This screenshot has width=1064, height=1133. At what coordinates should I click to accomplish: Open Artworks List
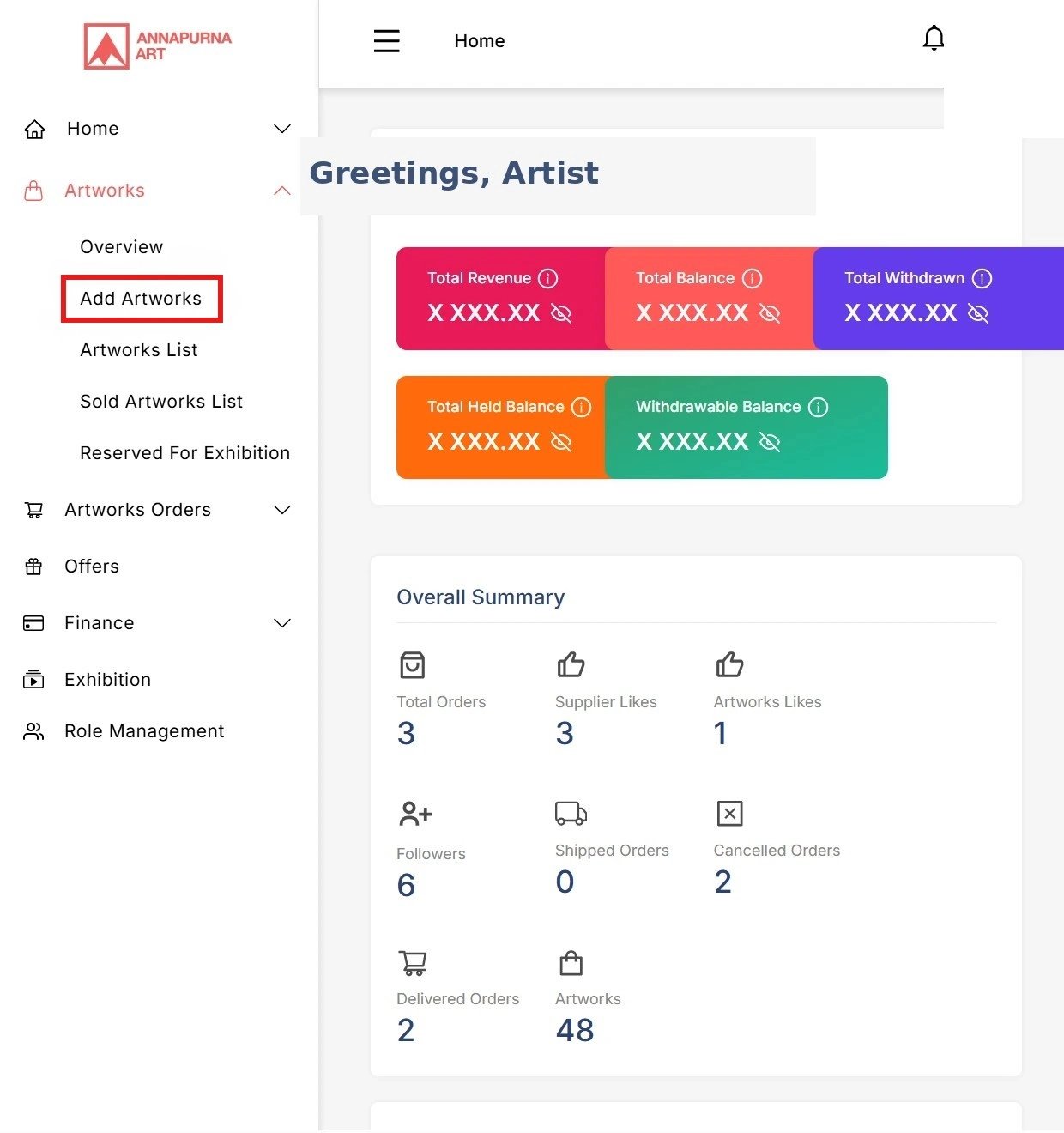click(139, 350)
